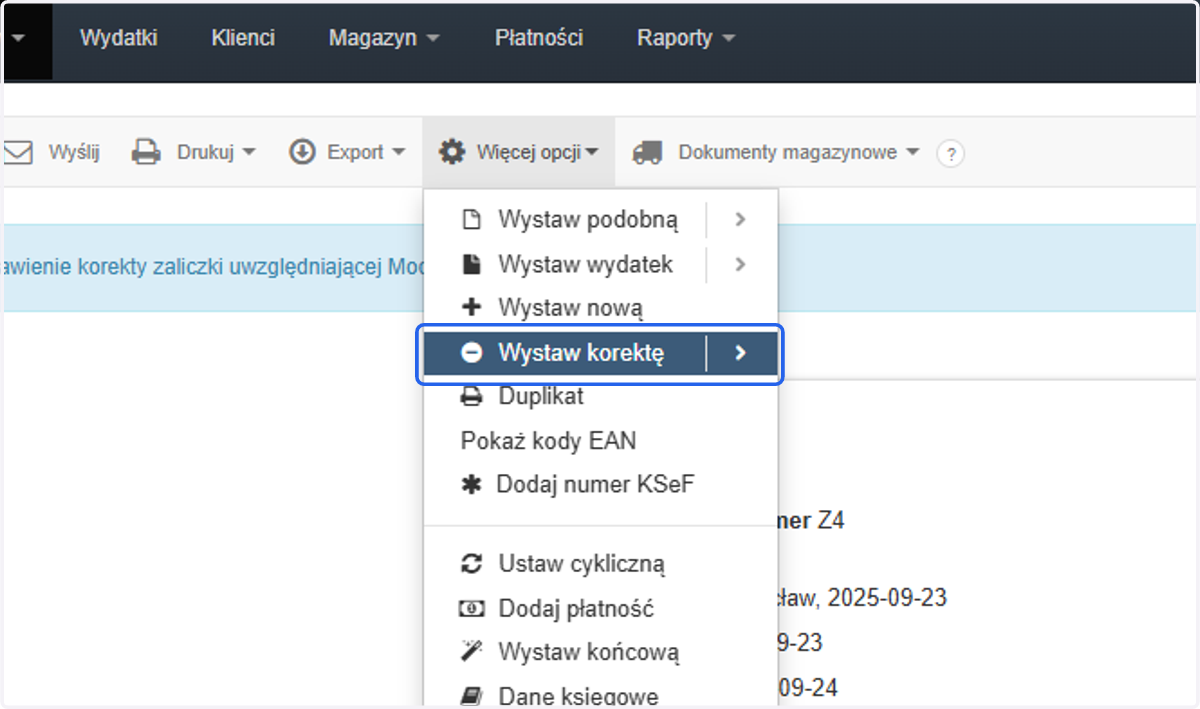Open the Export dropdown
Viewport: 1200px width, 709px height.
[x=366, y=153]
